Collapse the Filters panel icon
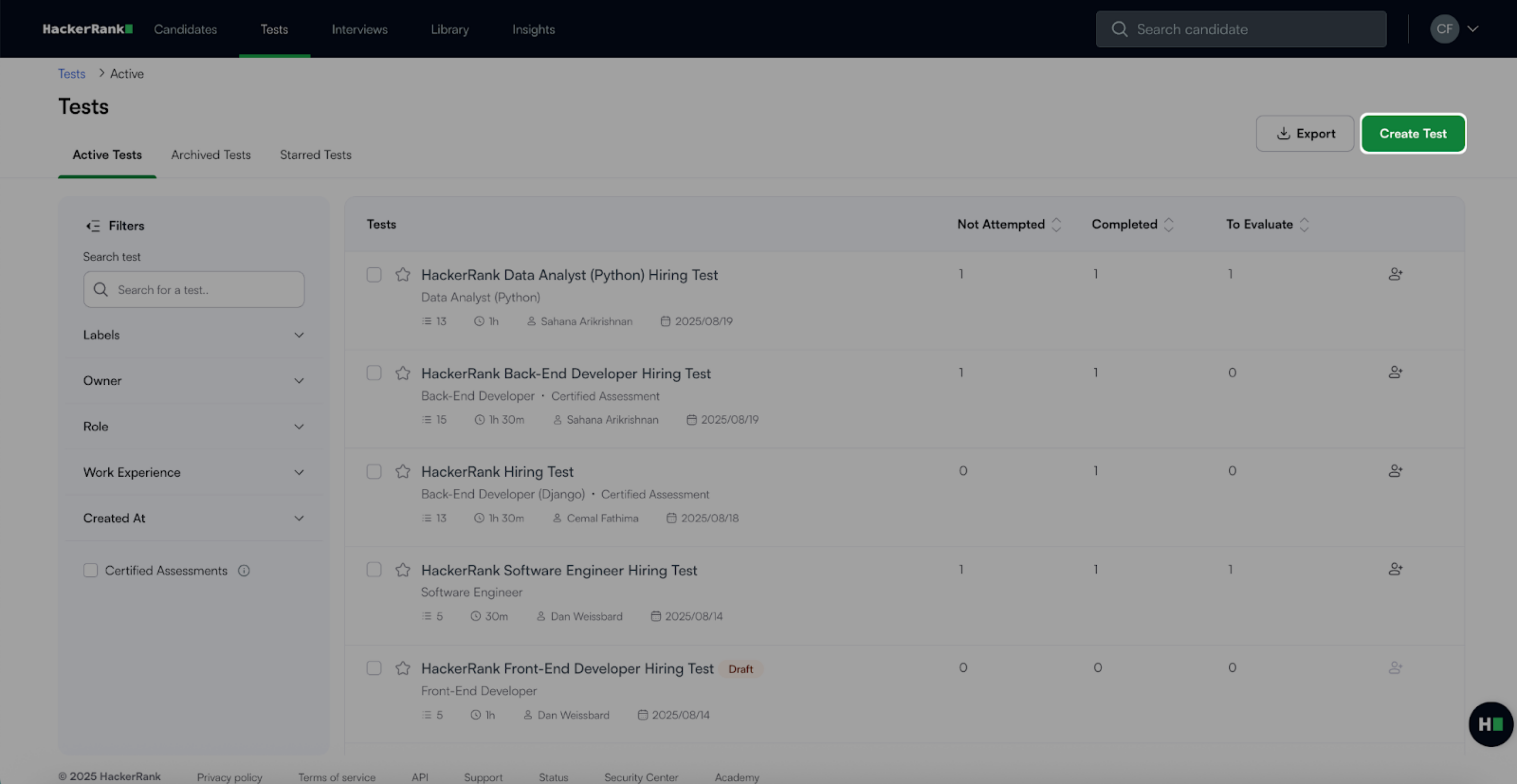This screenshot has height=784, width=1517. (93, 226)
